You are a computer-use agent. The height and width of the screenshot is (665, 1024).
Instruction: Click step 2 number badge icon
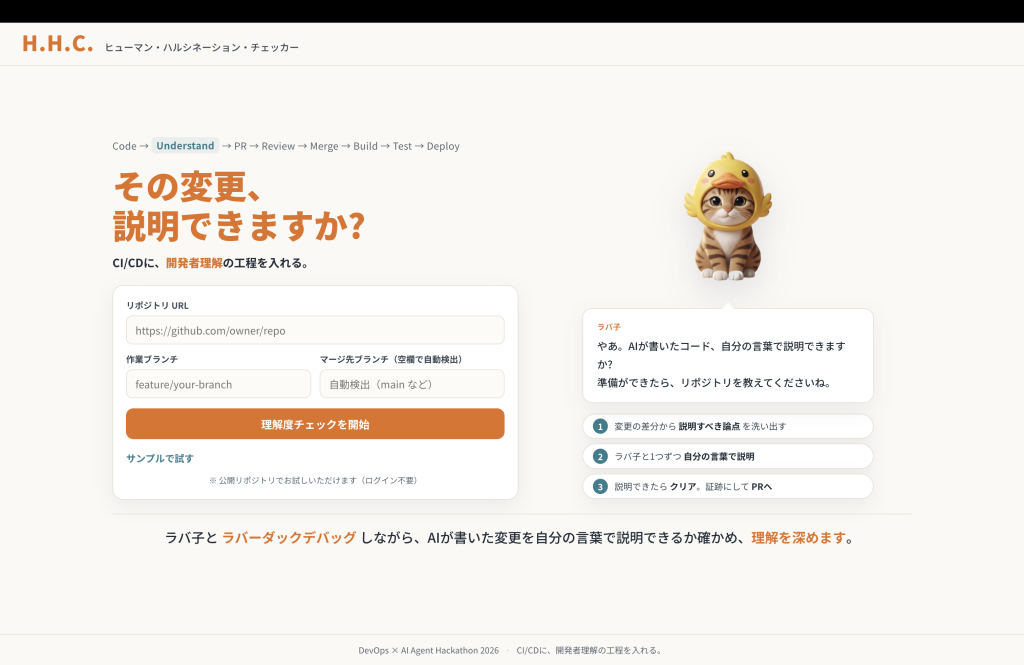(x=600, y=457)
